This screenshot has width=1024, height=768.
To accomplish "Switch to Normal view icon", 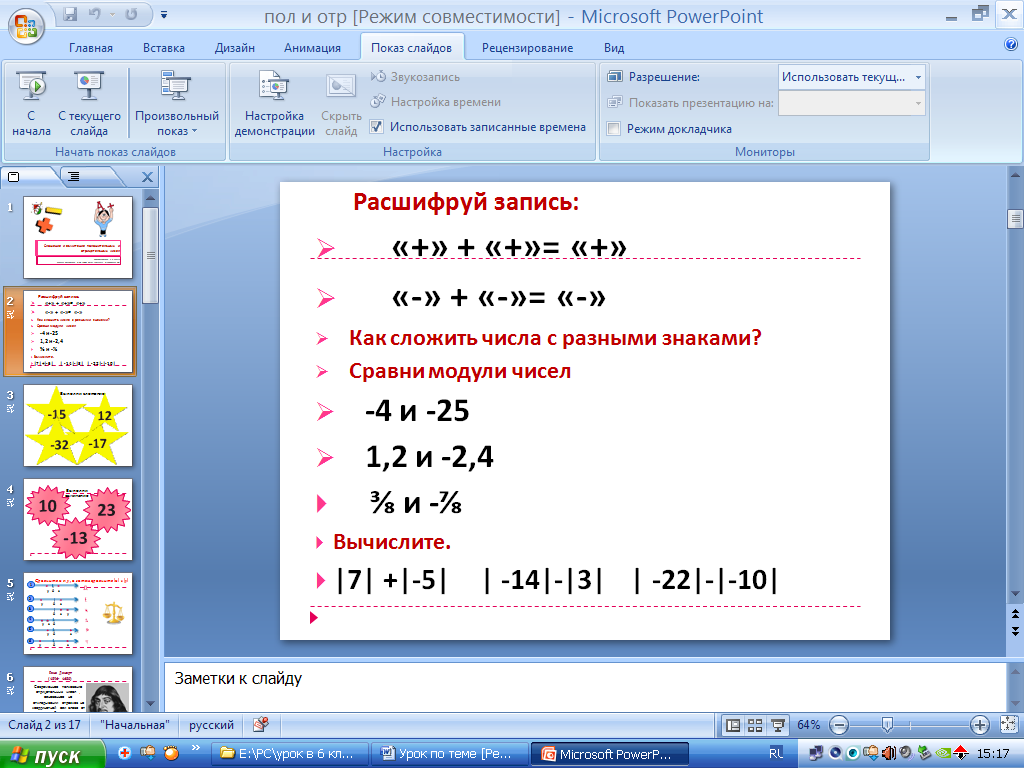I will (x=733, y=725).
